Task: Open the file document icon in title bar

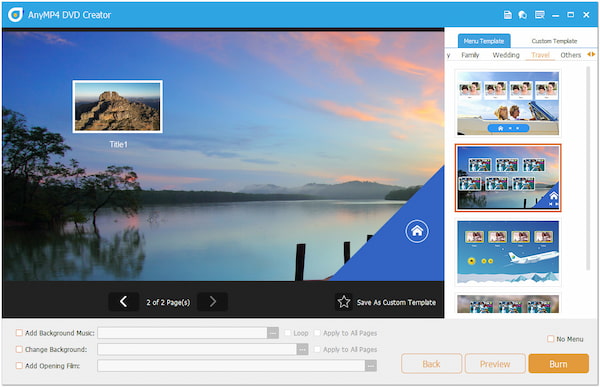Action: (x=507, y=15)
